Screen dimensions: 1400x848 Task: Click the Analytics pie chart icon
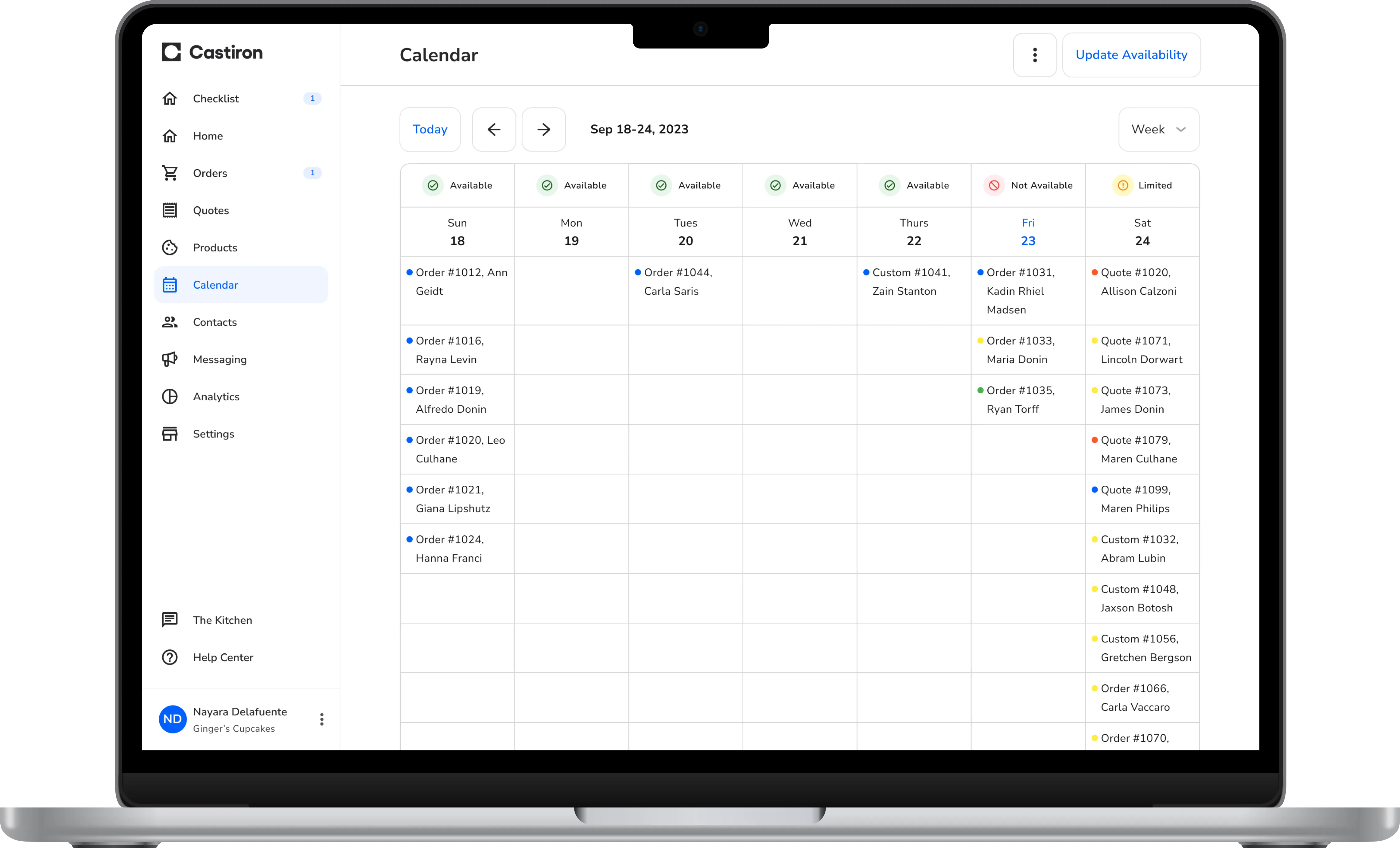coord(170,397)
